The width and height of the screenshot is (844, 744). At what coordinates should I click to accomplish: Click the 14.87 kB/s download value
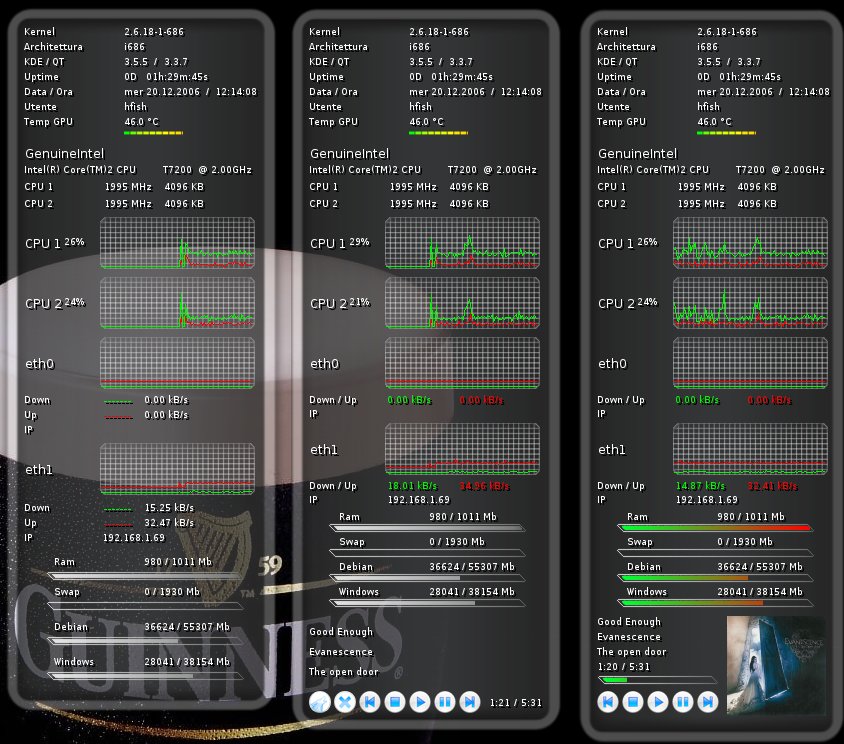700,486
